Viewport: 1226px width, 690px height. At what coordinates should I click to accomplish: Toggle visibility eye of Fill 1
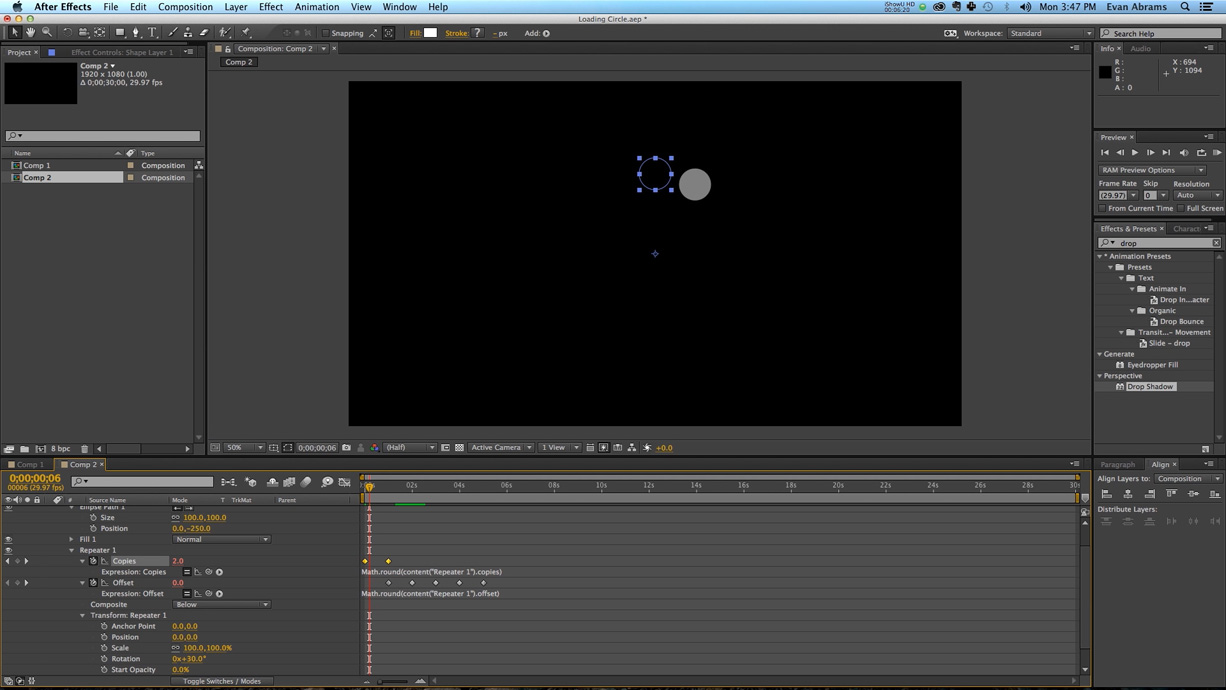pos(8,539)
